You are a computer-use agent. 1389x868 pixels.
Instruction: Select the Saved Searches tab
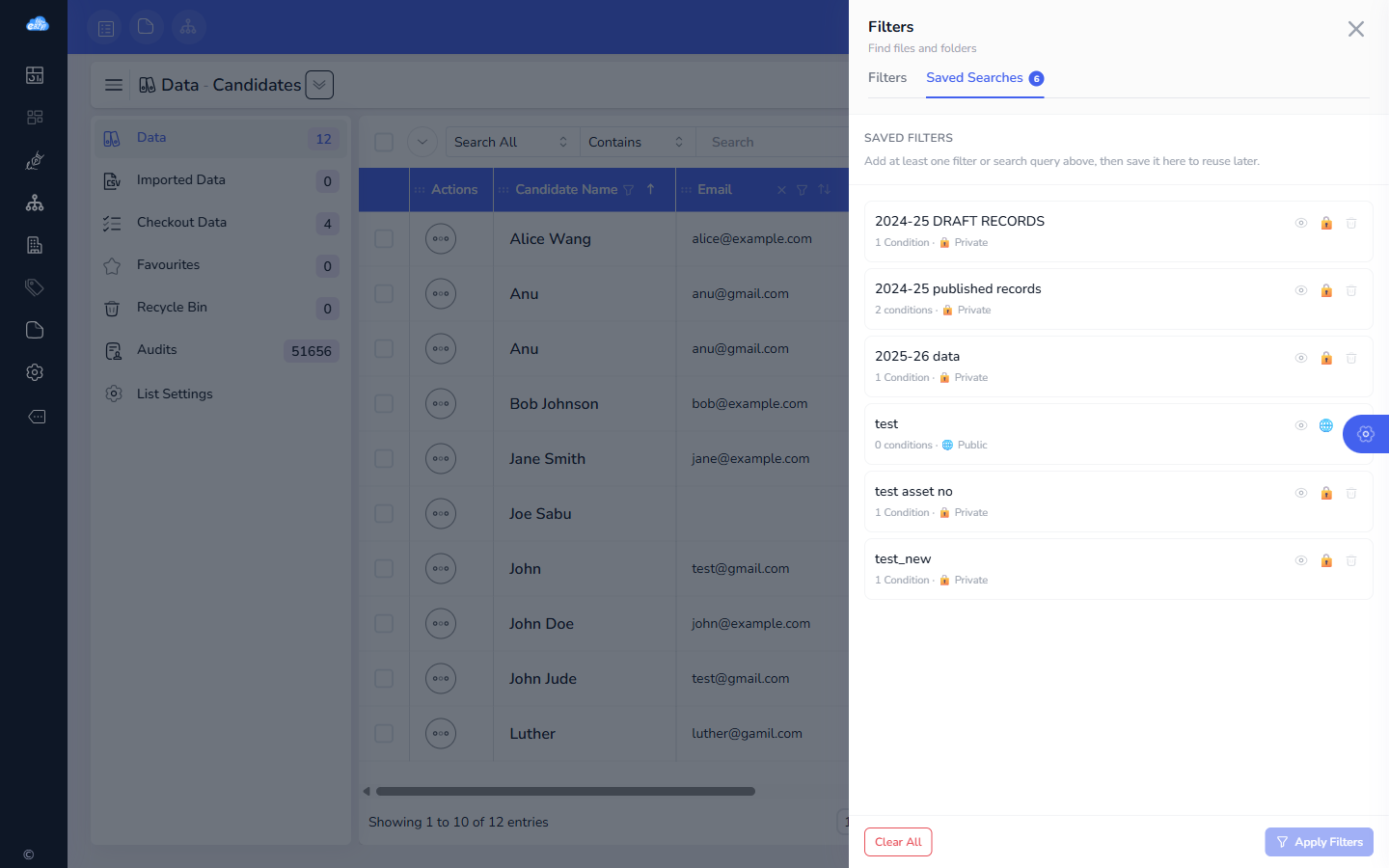(985, 78)
